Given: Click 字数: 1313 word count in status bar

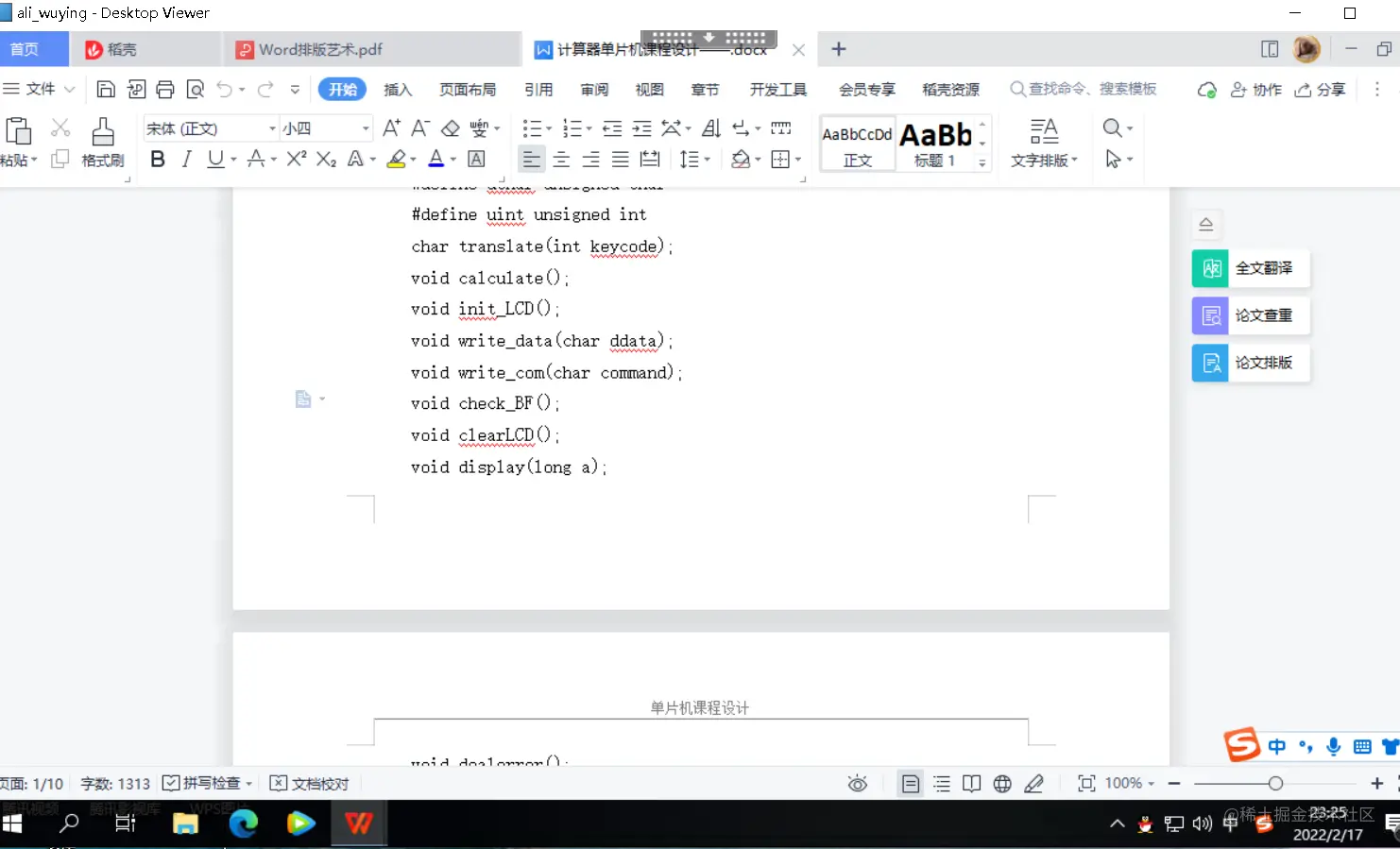Looking at the screenshot, I should pos(115,783).
